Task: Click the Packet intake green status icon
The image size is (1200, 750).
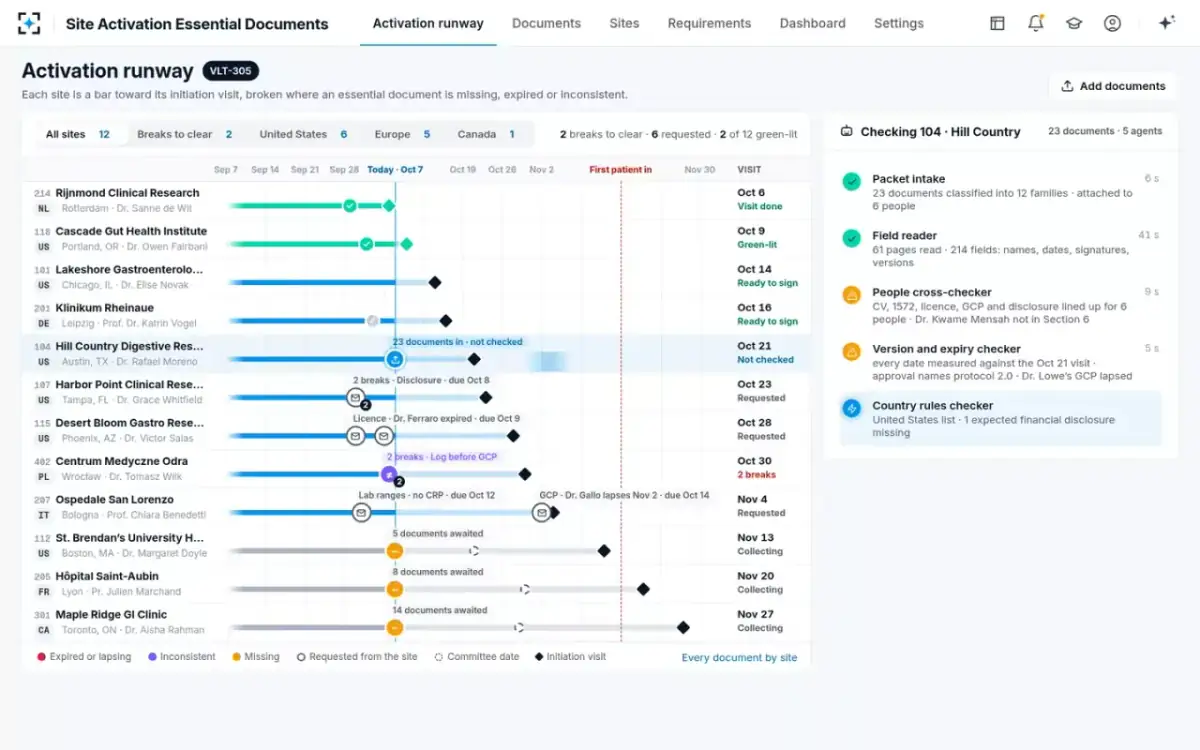Action: point(851,181)
